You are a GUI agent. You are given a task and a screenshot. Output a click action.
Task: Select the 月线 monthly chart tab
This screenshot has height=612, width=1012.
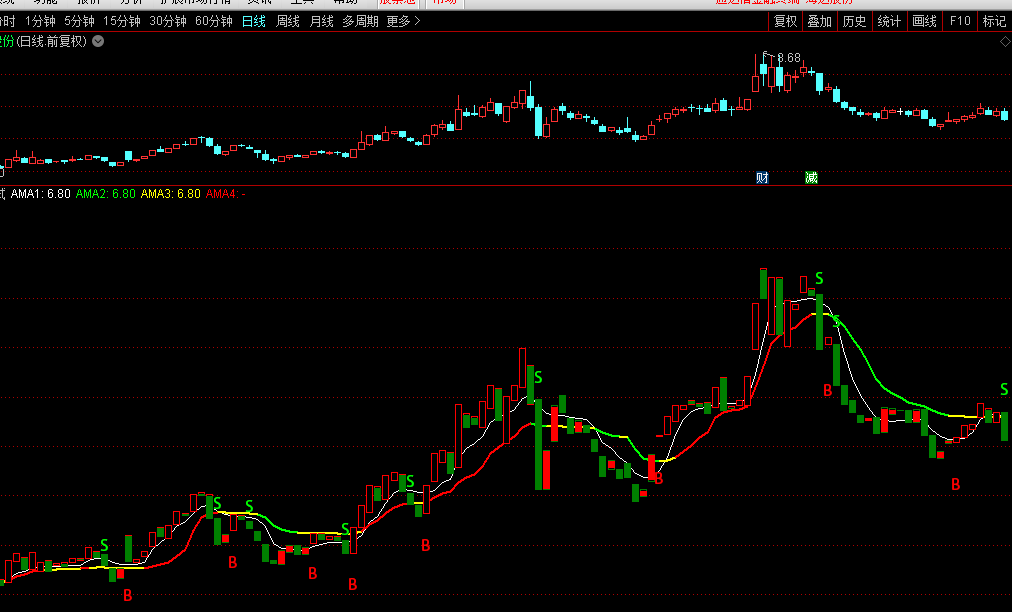click(x=322, y=21)
